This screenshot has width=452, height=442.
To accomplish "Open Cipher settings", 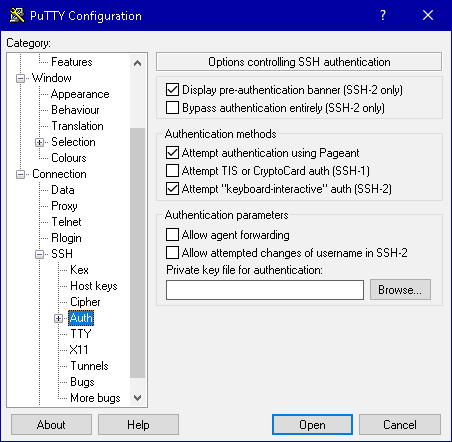I will (x=85, y=302).
